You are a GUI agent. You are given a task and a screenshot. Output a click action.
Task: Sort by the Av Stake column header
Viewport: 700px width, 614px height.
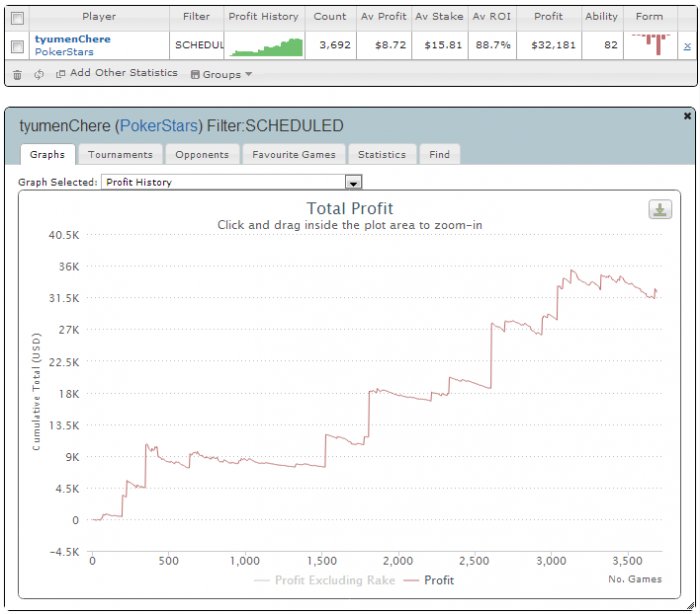[439, 17]
